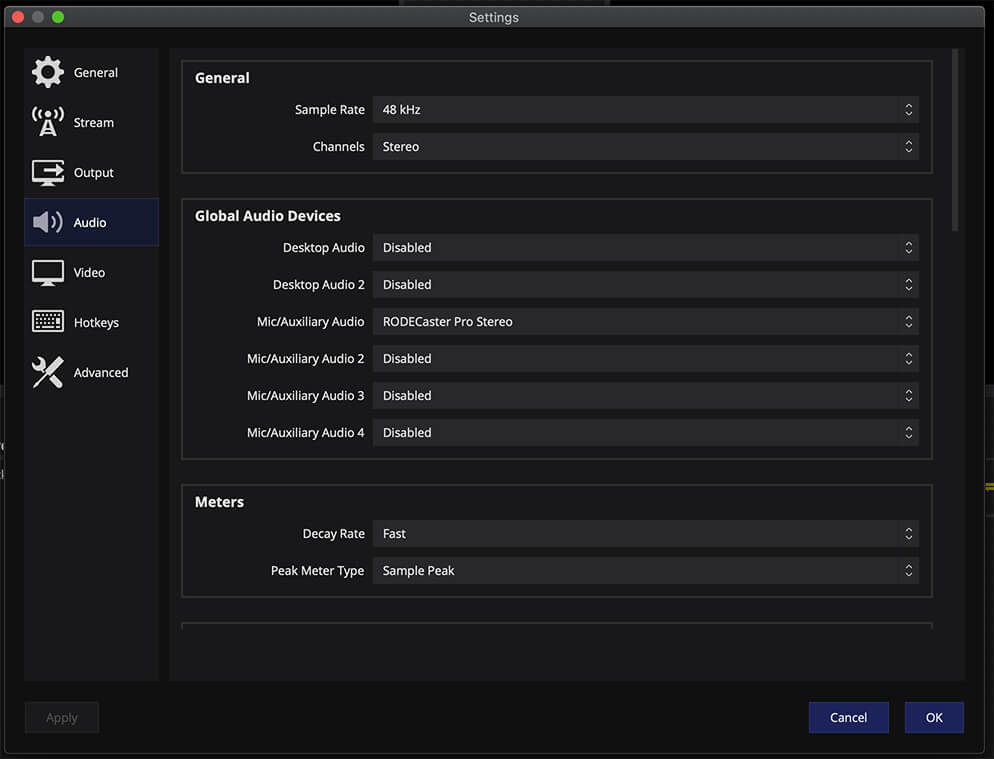Select the Hotkeys keyboard icon
This screenshot has width=994, height=759.
(x=48, y=321)
